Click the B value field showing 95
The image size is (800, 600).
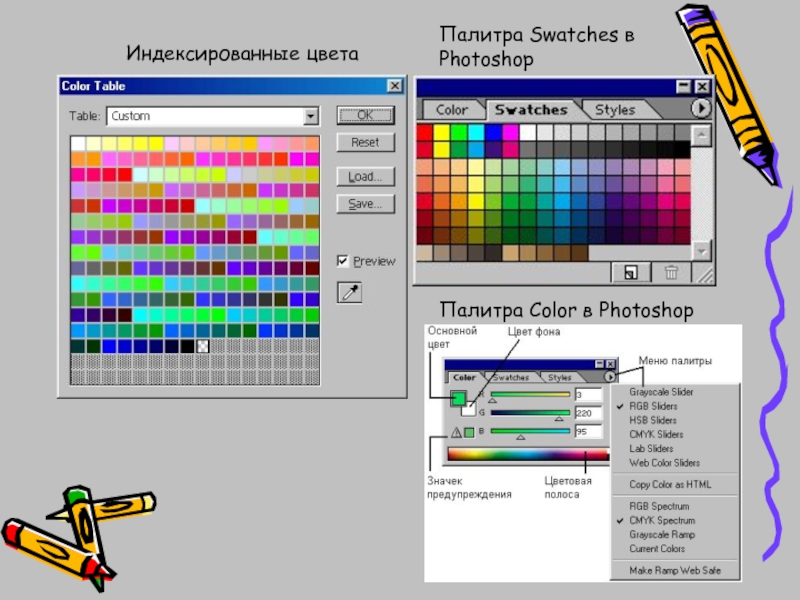pyautogui.click(x=588, y=432)
